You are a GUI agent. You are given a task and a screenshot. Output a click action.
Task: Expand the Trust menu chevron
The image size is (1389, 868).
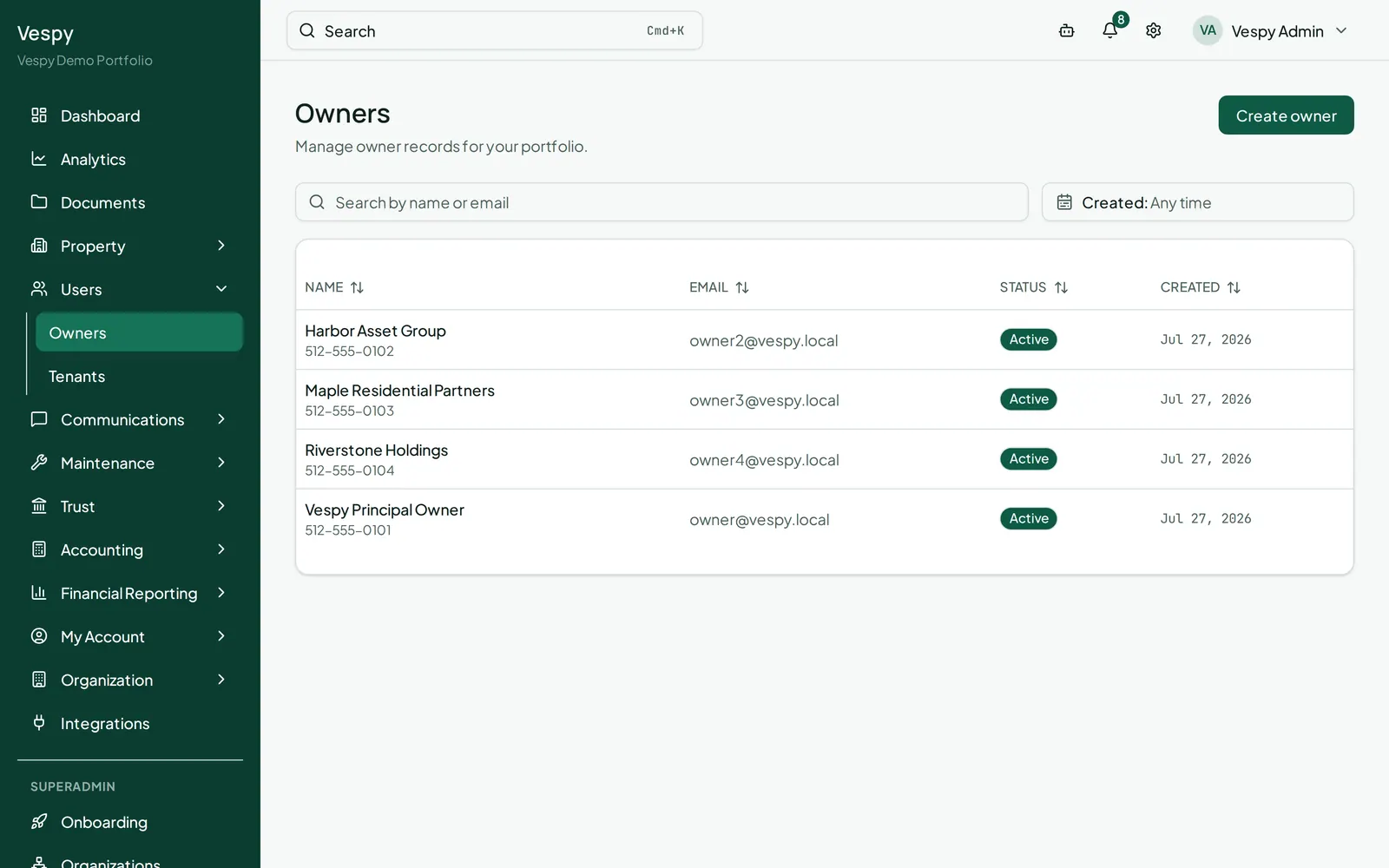[x=221, y=506]
